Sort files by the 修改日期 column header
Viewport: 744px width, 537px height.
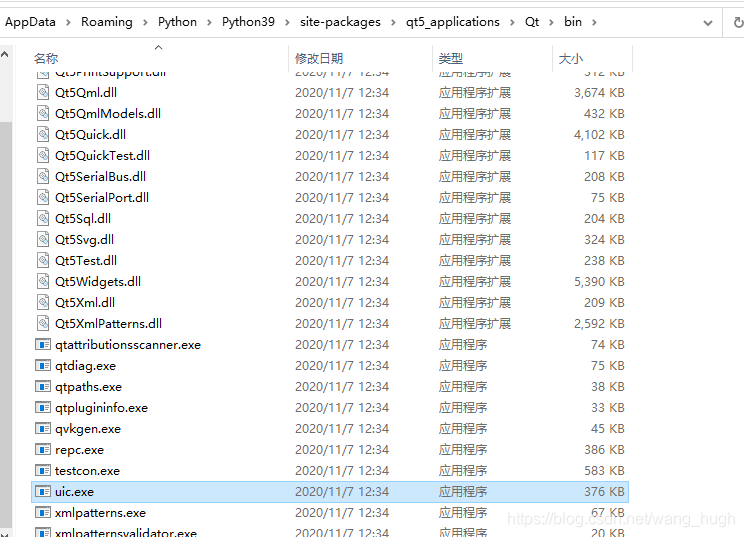tap(319, 58)
